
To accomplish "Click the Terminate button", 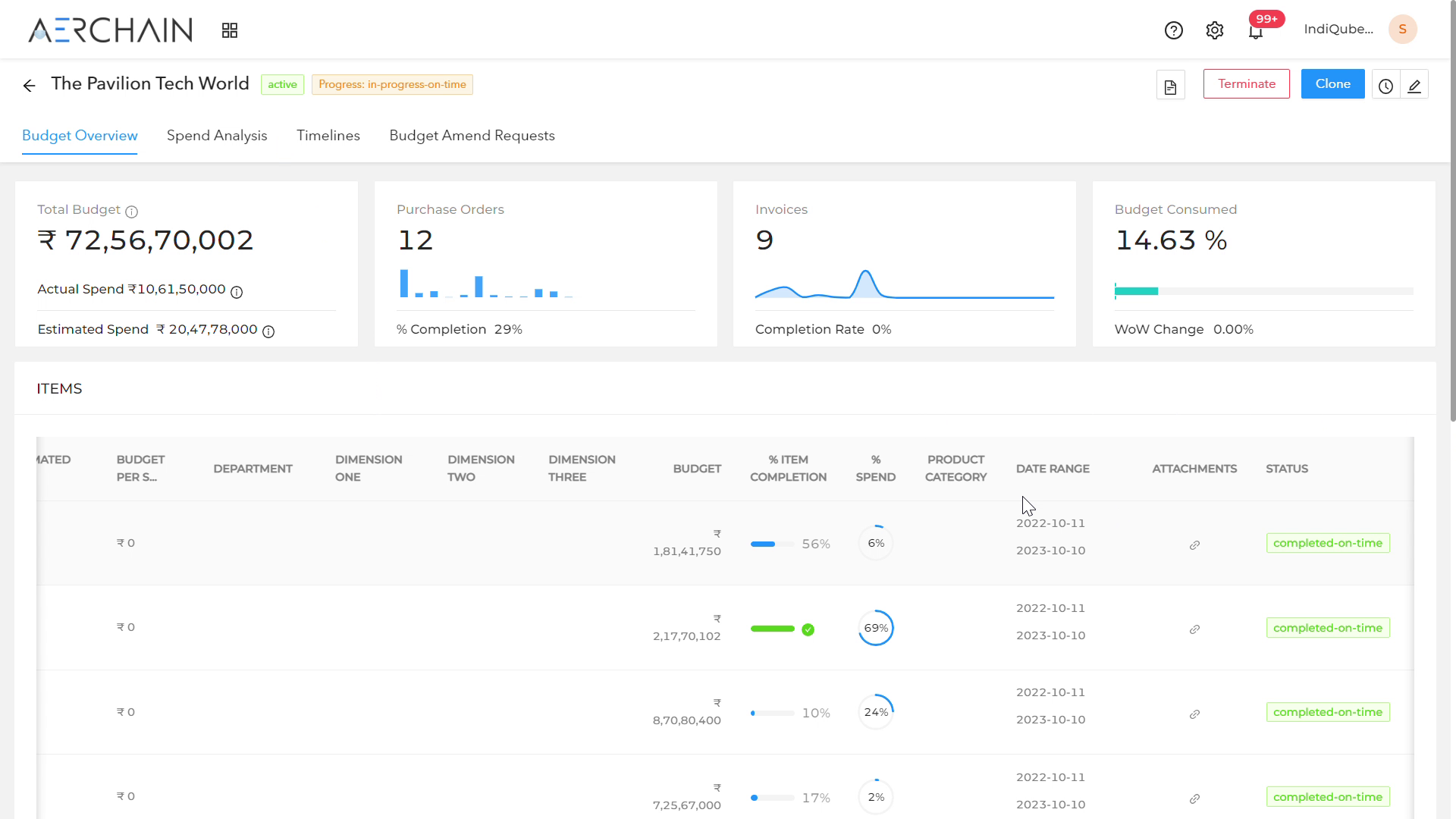I will (1246, 83).
